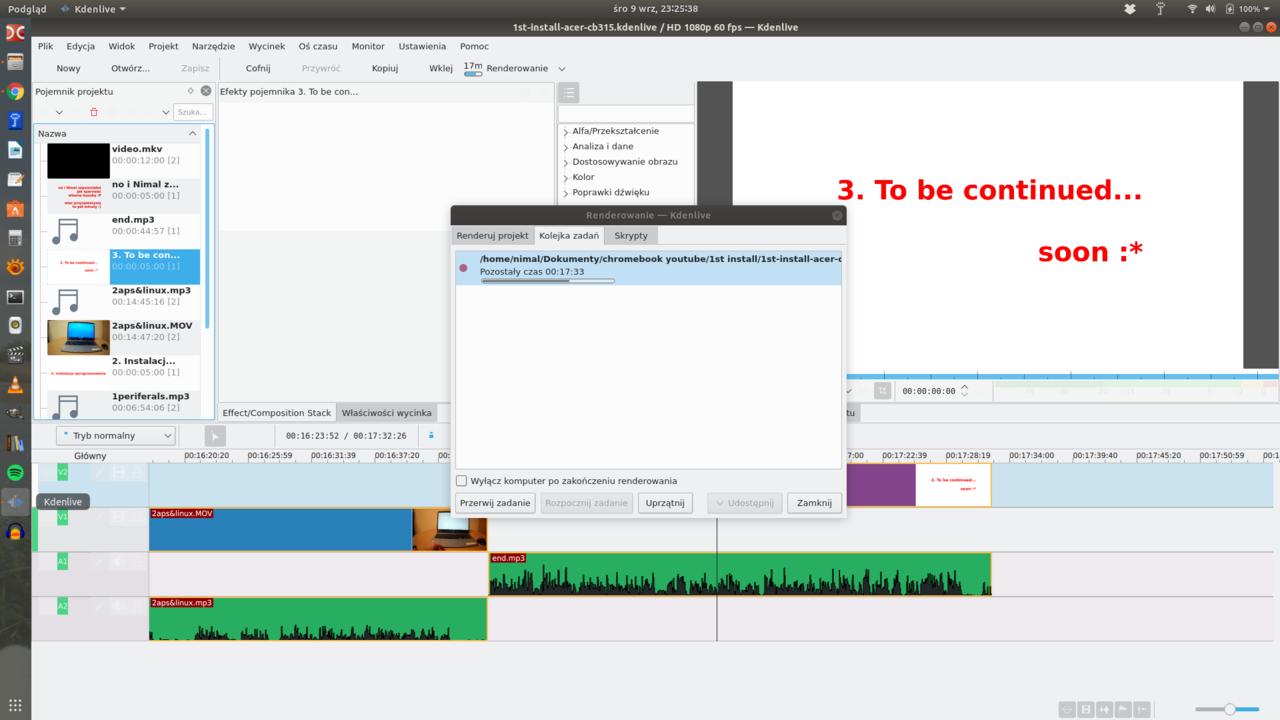
Task: Click the 17m render progress indicator in toolbar
Action: 473,68
